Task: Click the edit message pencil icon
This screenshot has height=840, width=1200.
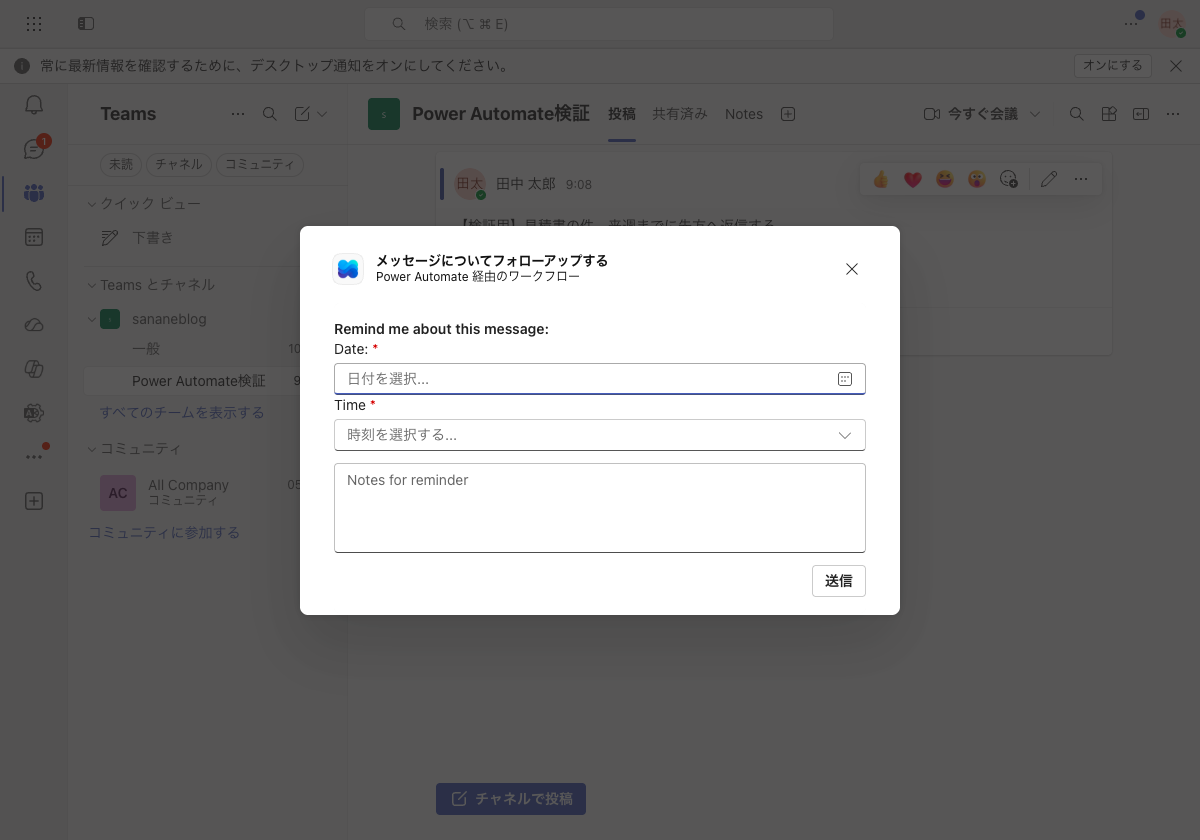Action: pyautogui.click(x=1048, y=179)
